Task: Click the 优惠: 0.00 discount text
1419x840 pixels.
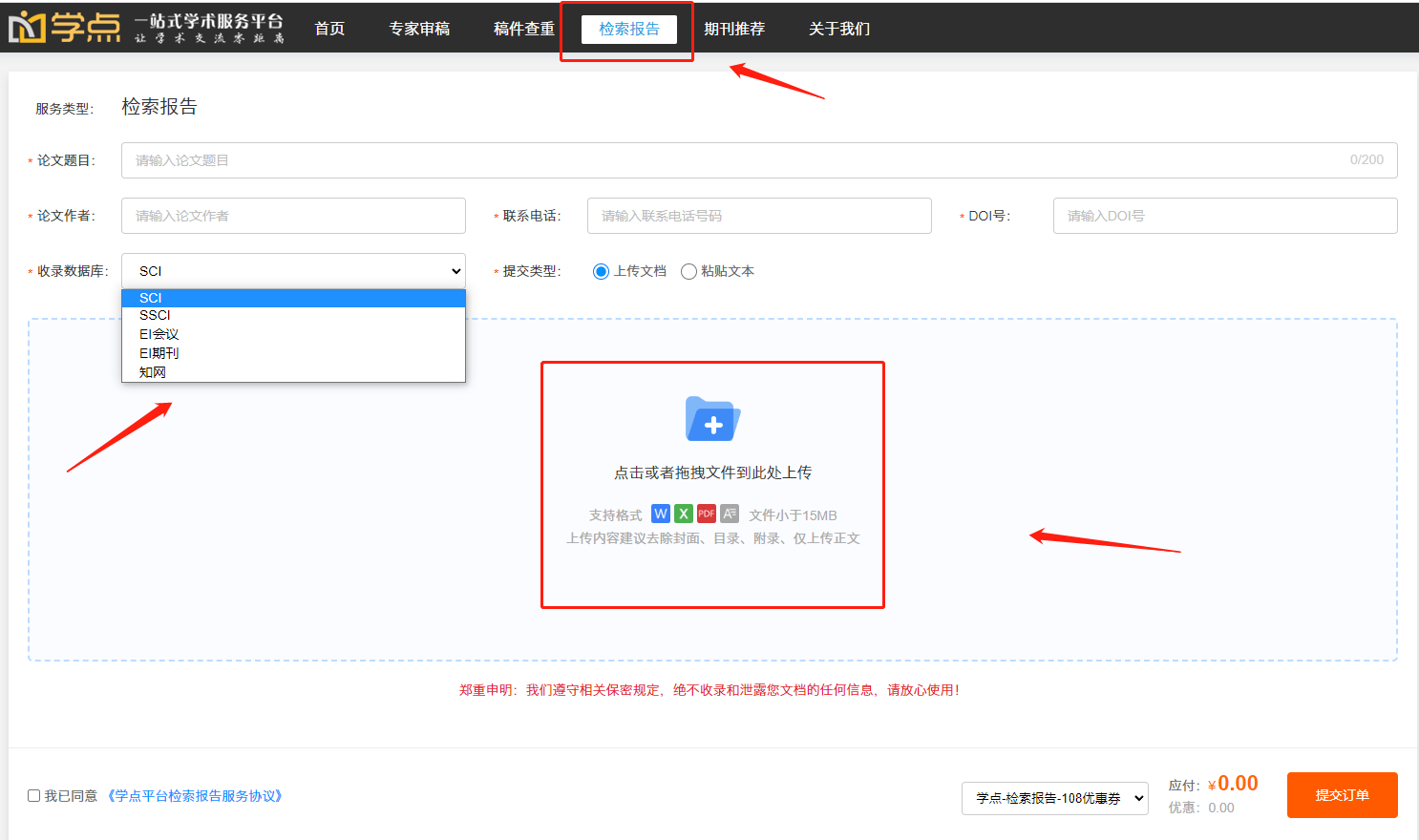Action: coord(1201,808)
